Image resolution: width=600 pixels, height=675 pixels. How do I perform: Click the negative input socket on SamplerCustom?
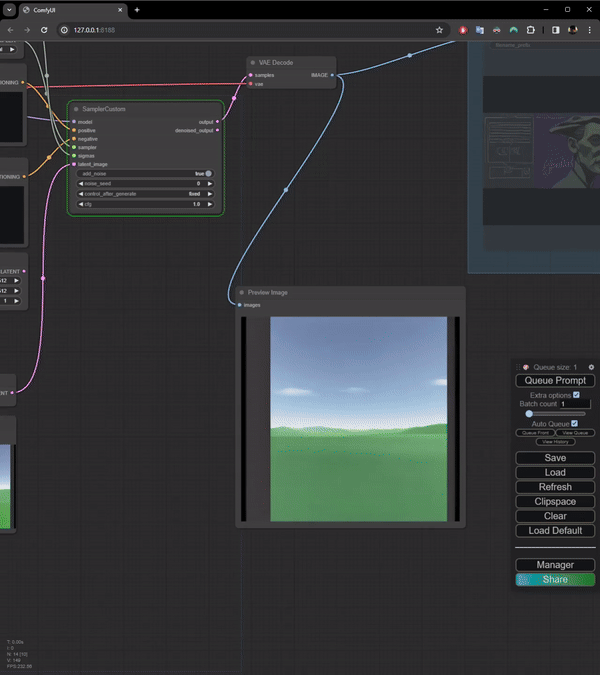[x=74, y=139]
